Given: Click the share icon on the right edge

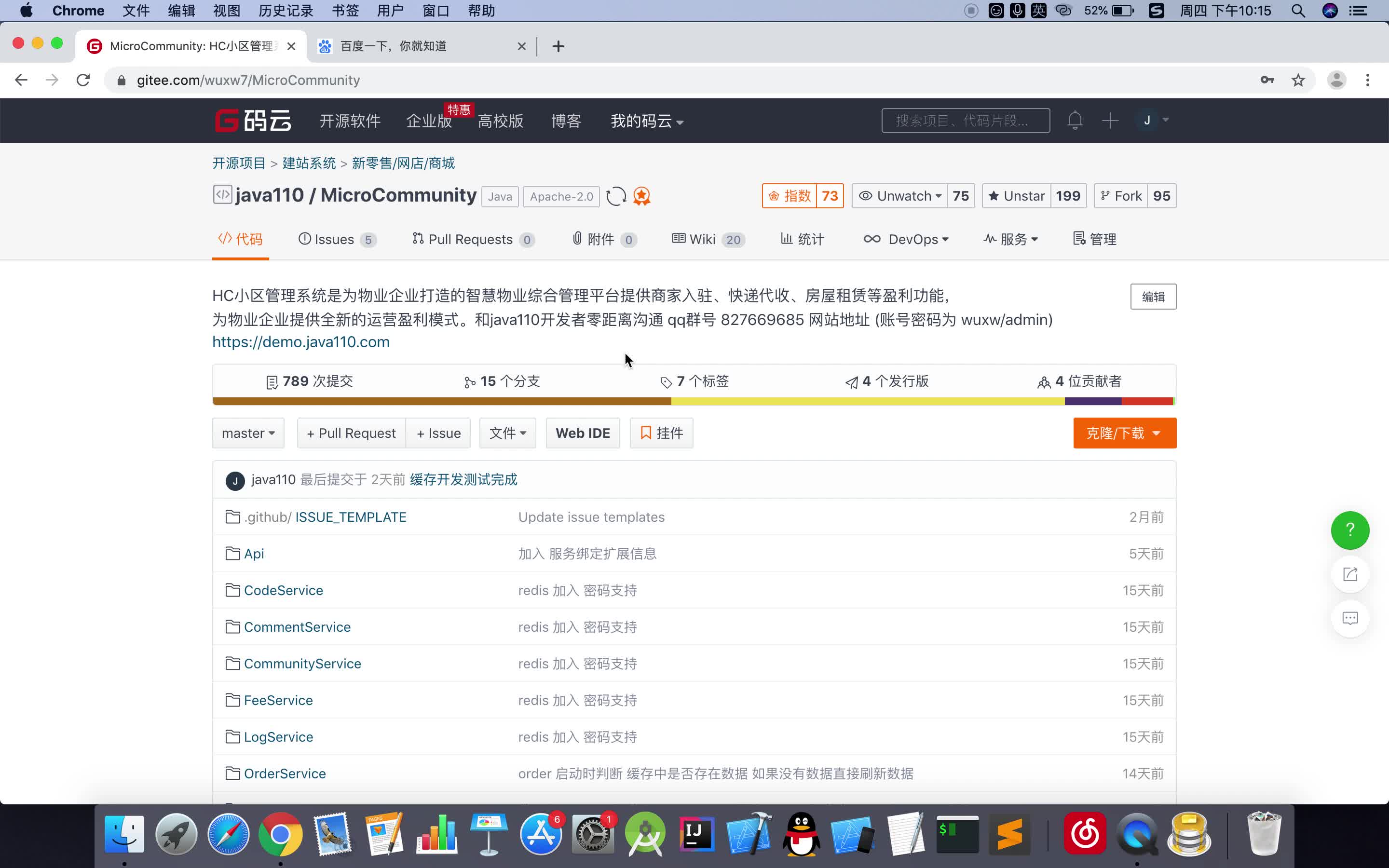Looking at the screenshot, I should (x=1350, y=574).
